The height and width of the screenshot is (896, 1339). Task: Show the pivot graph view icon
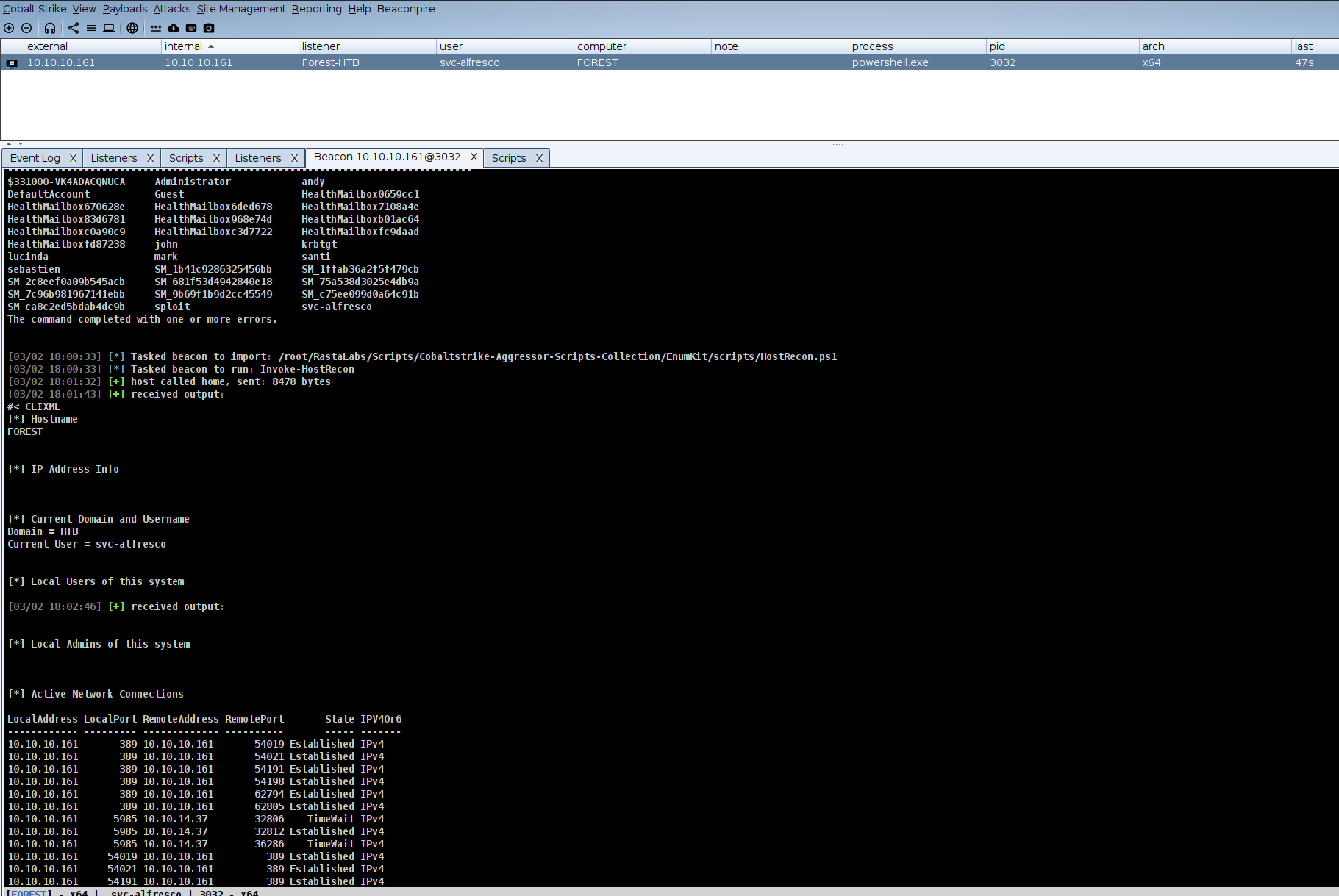[x=74, y=28]
